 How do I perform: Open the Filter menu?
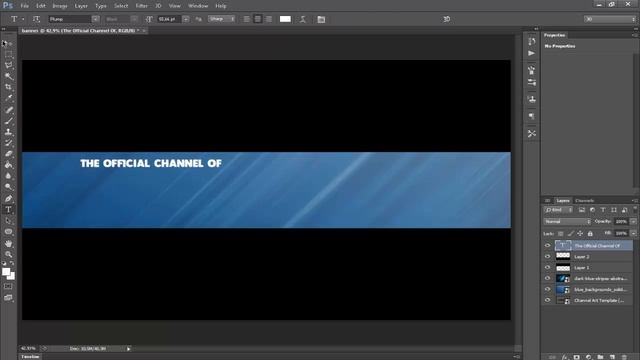(141, 6)
